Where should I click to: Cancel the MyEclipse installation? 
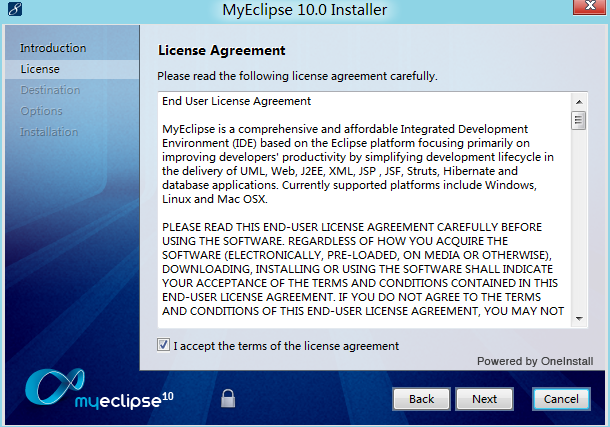pyautogui.click(x=561, y=399)
